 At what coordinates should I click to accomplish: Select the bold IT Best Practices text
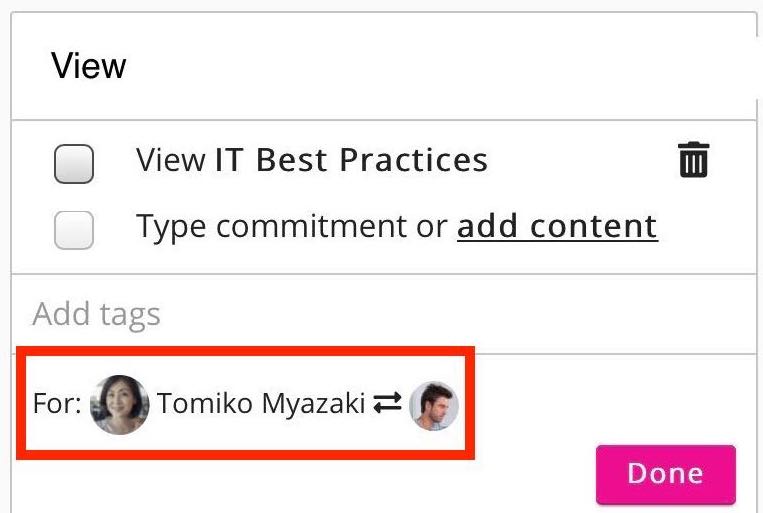point(351,160)
